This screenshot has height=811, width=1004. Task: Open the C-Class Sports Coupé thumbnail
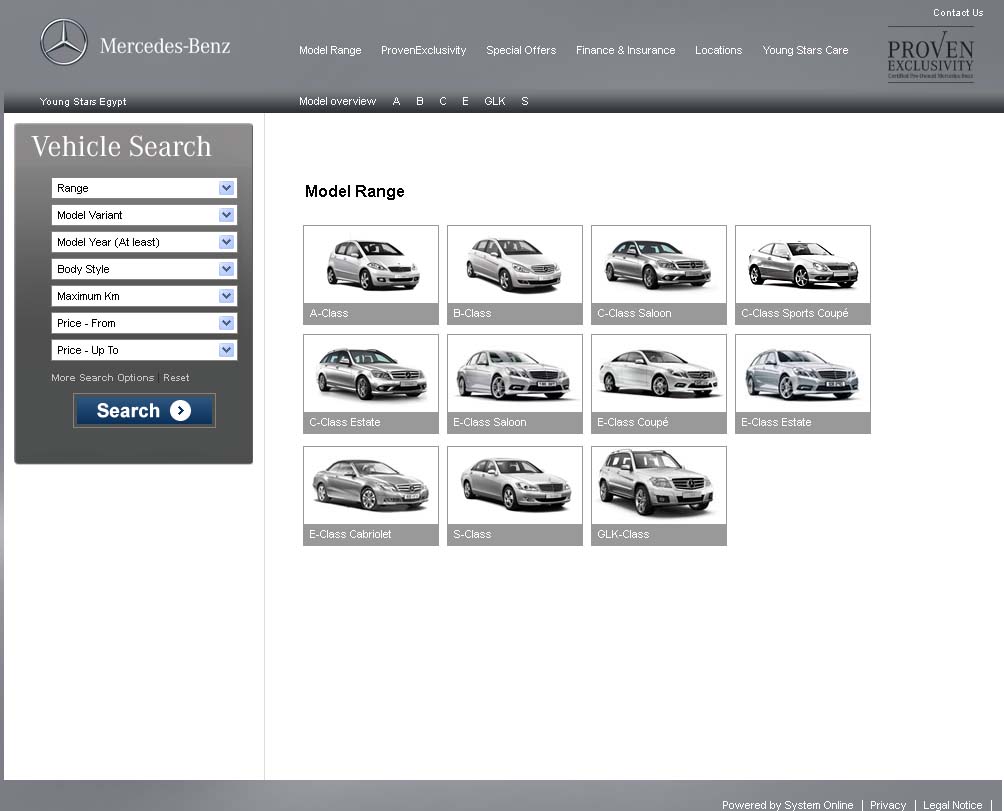coord(803,275)
